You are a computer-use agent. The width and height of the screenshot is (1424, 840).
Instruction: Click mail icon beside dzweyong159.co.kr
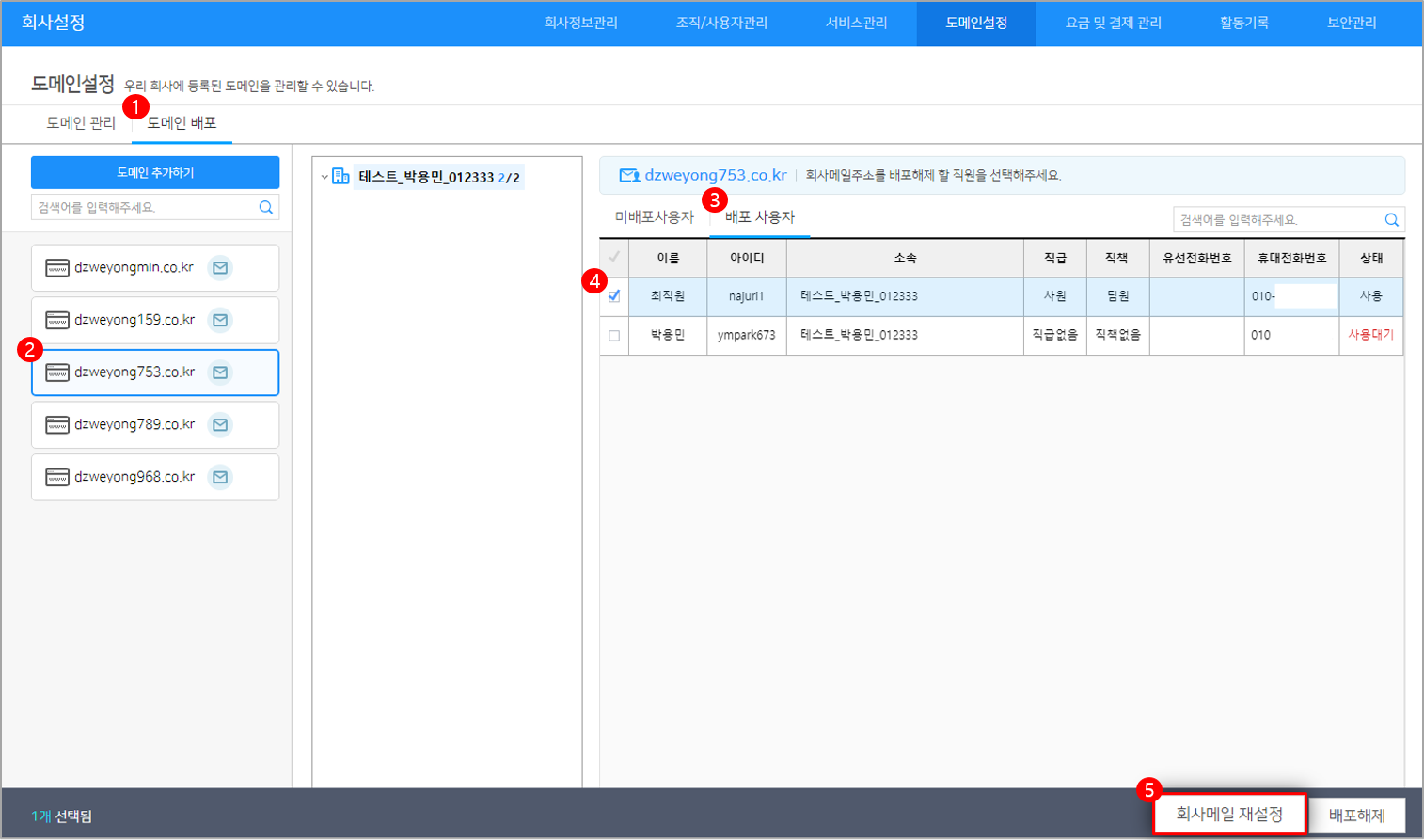[220, 320]
